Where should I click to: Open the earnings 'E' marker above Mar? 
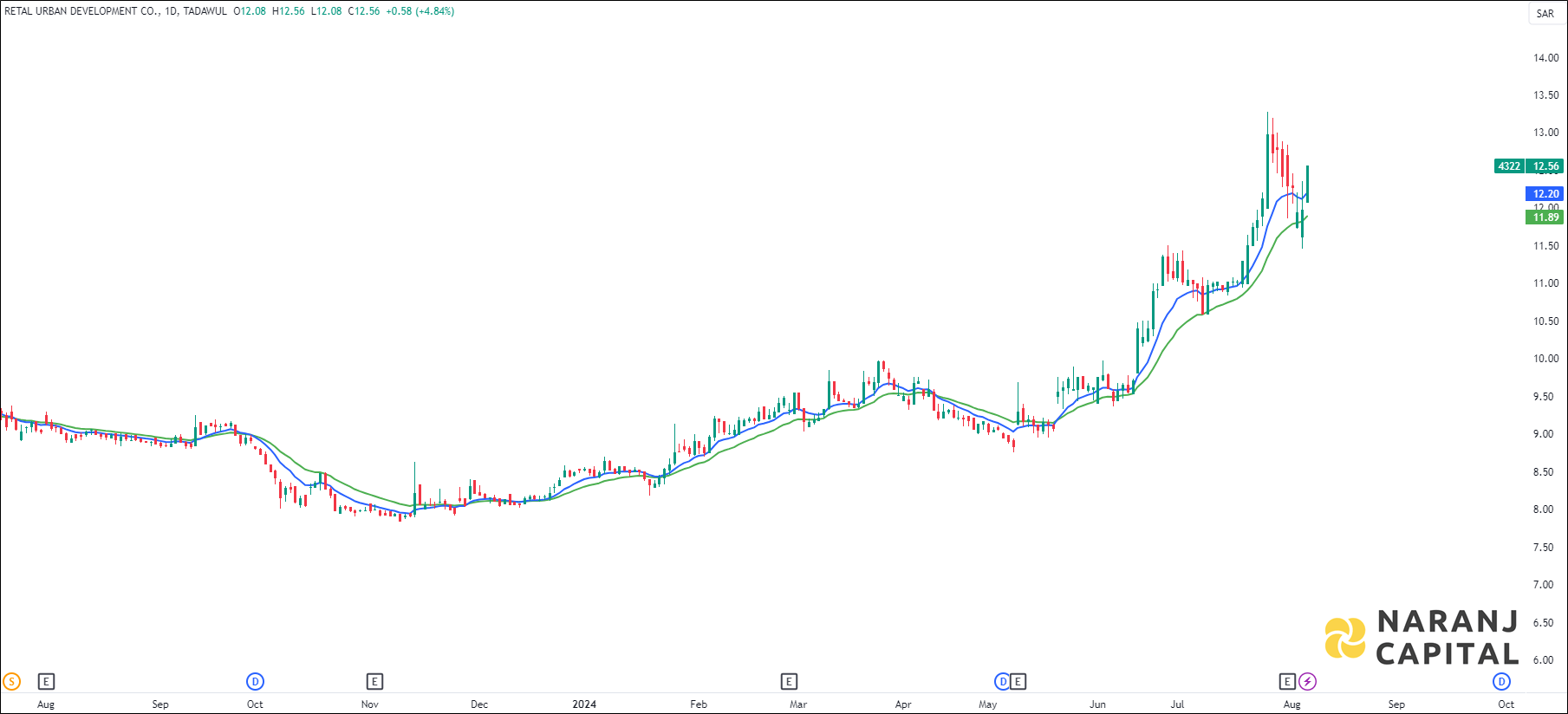[789, 682]
